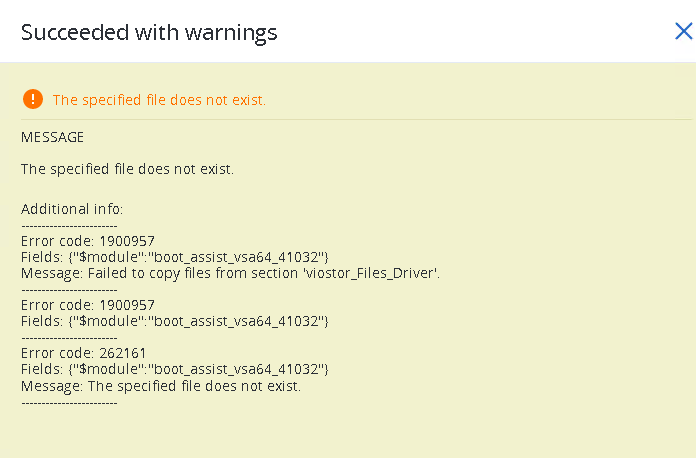Select the MESSAGE section label
696x458 pixels.
(52, 137)
